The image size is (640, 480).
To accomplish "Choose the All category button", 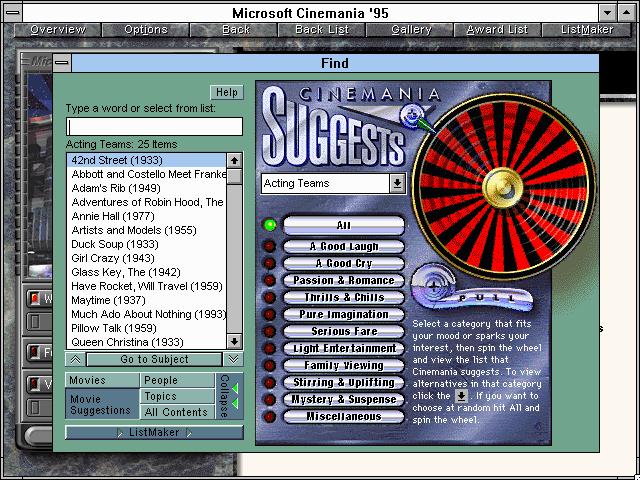I will 344,225.
